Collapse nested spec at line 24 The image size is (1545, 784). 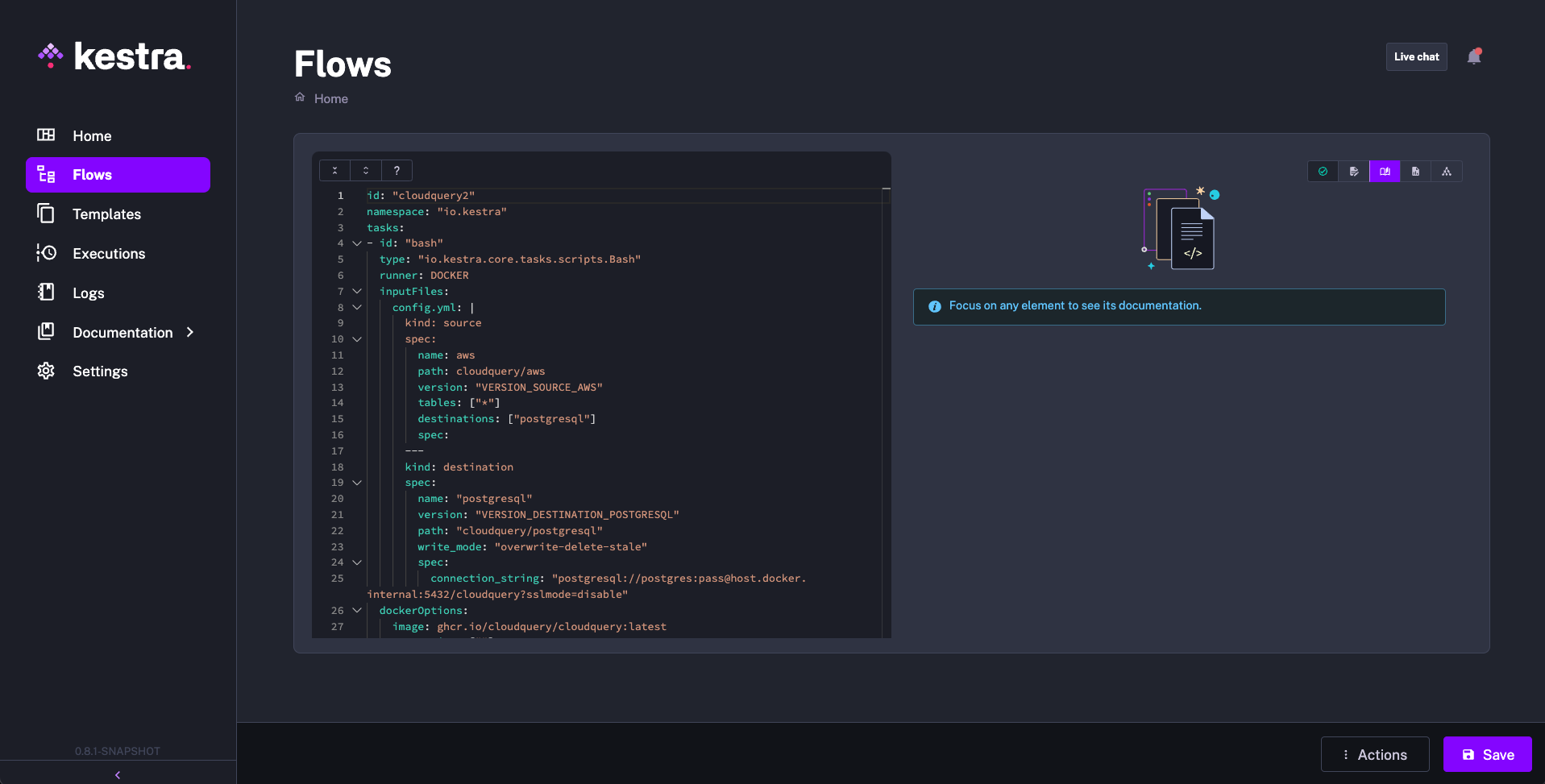(x=357, y=562)
